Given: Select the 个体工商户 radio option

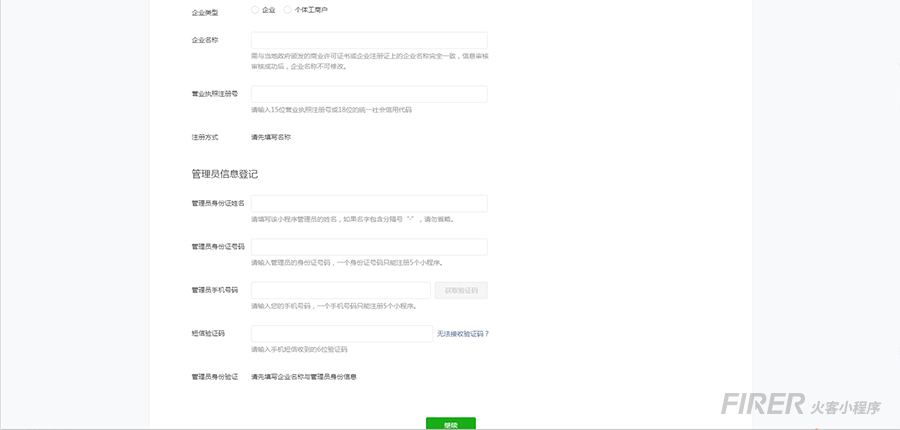Looking at the screenshot, I should [288, 10].
